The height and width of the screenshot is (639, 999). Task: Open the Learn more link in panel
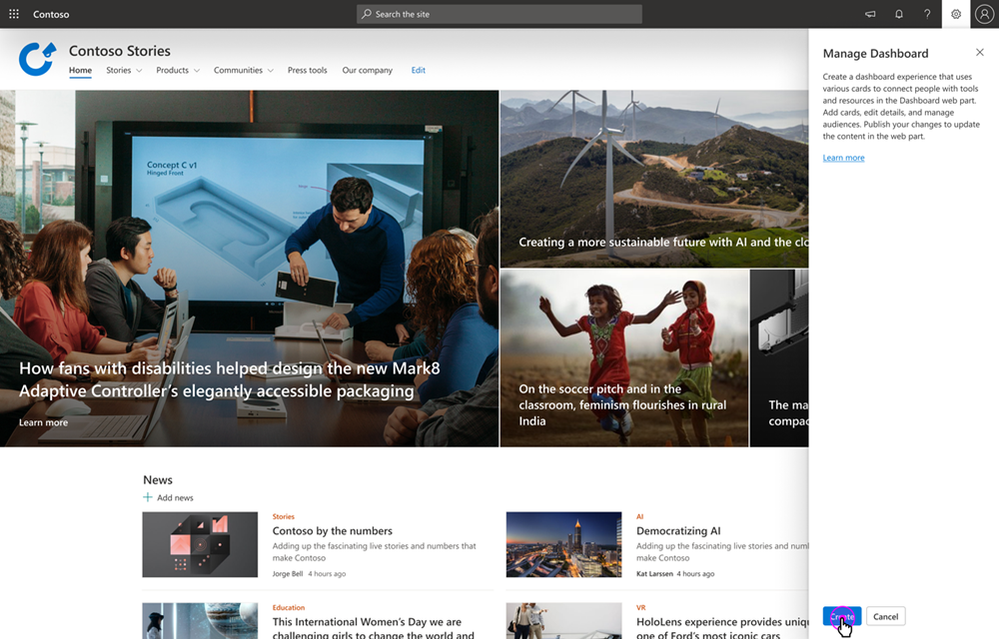[844, 157]
